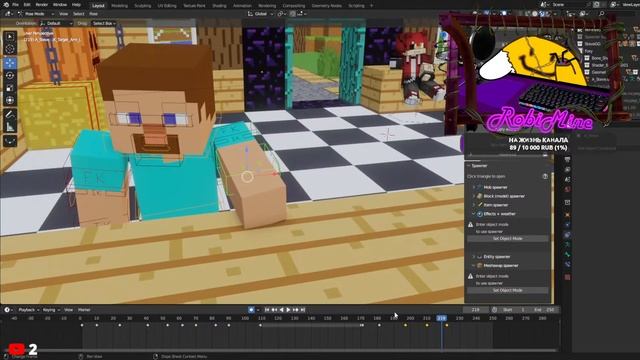Click the Blender logo menu icon
The height and width of the screenshot is (360, 640).
[5, 5]
